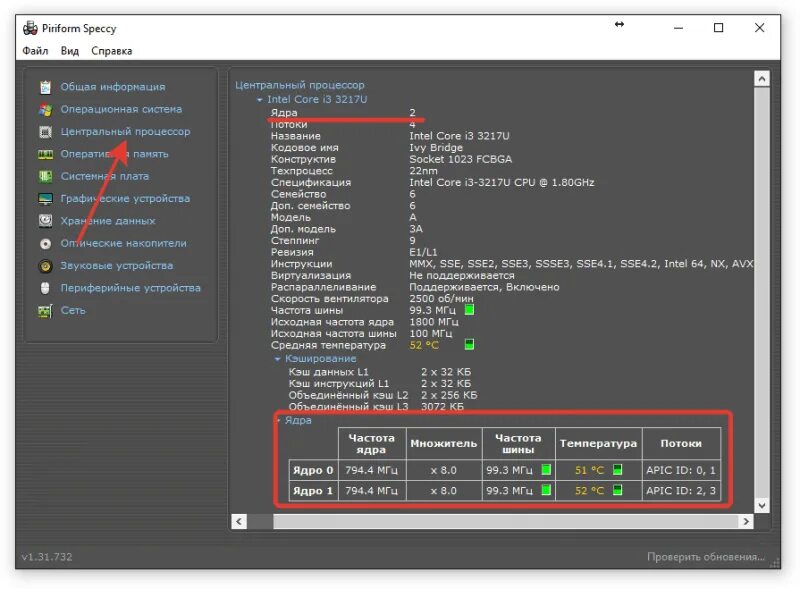Click the Оптические накопители disc icon
The width and height of the screenshot is (800, 589).
click(x=45, y=243)
